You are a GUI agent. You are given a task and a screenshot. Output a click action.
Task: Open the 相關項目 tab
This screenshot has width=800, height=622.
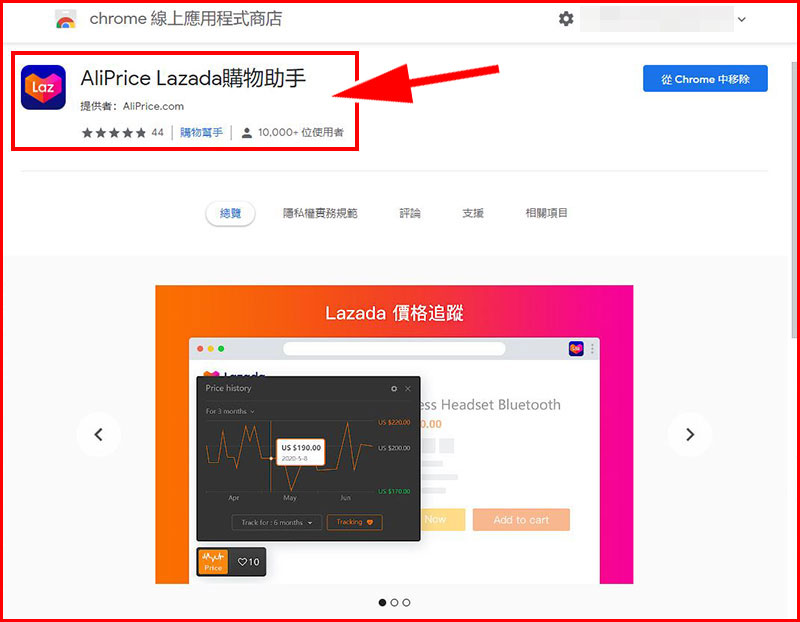pyautogui.click(x=546, y=213)
